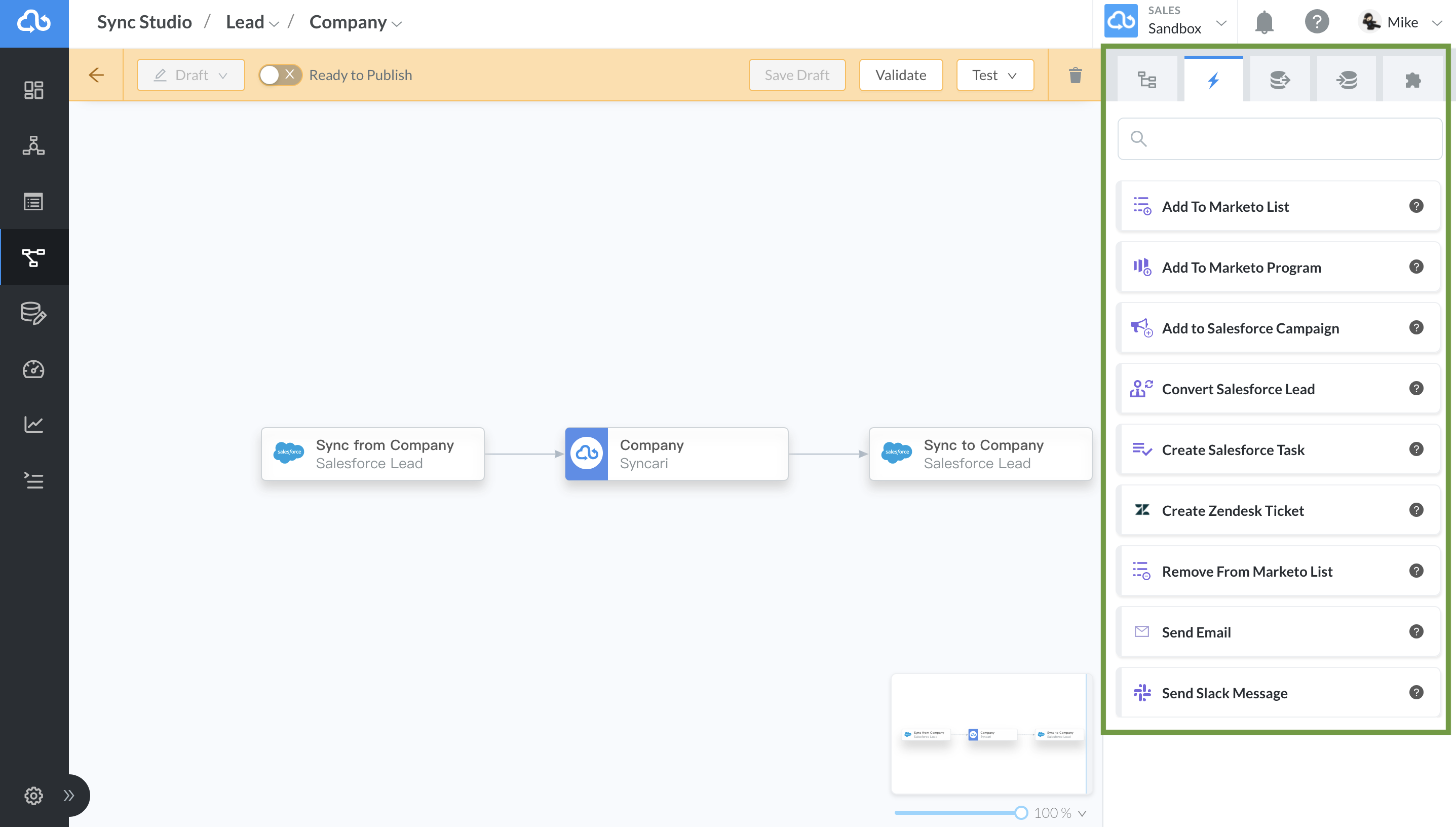Switch to the lightning Actions tab

click(x=1213, y=80)
